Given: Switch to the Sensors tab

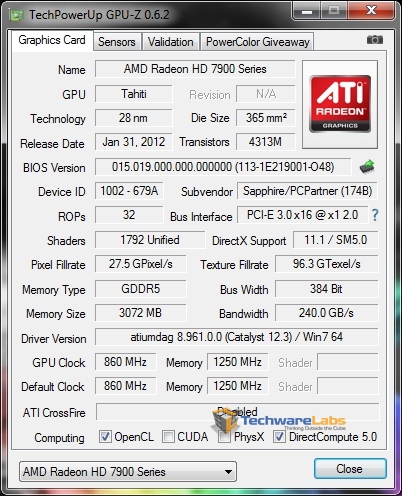Looking at the screenshot, I should [117, 42].
